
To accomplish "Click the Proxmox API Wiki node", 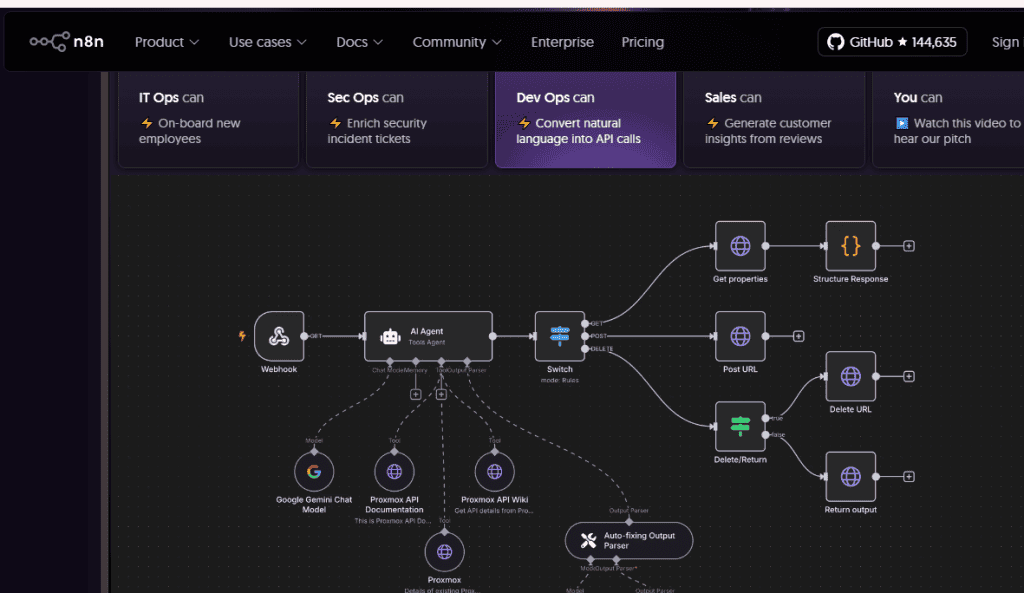I will click(494, 472).
